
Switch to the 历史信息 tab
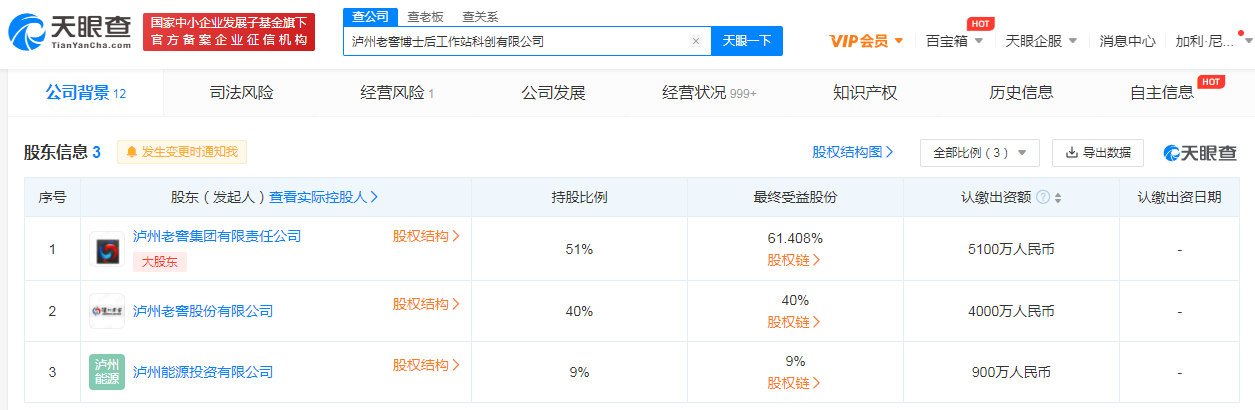point(1021,93)
